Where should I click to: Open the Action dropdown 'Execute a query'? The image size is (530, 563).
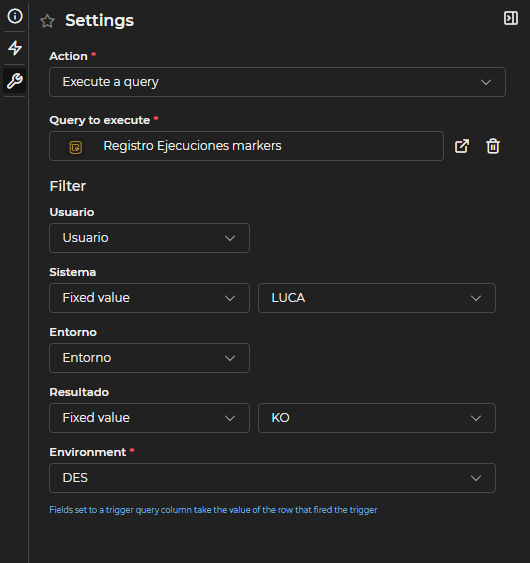[x=277, y=82]
